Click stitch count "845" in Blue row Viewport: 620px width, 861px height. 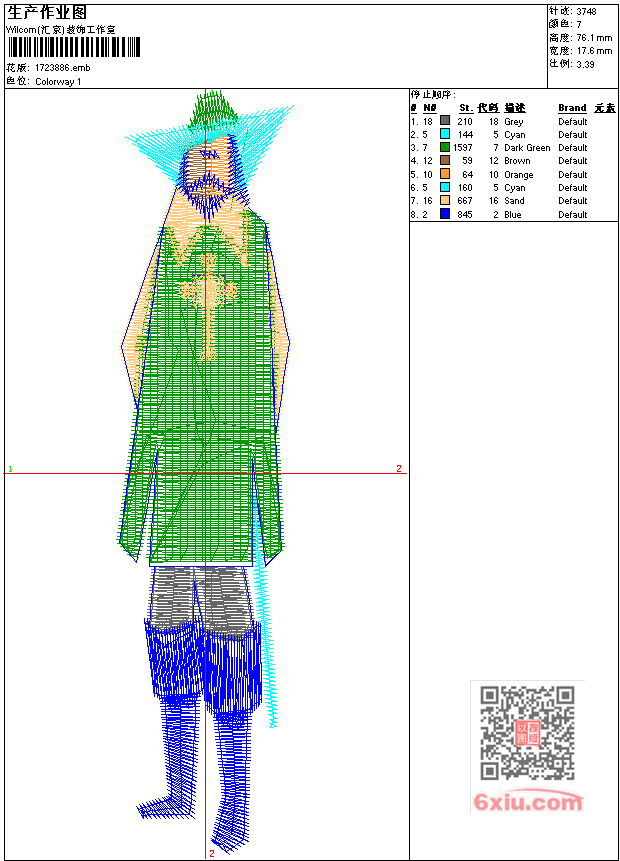click(465, 215)
